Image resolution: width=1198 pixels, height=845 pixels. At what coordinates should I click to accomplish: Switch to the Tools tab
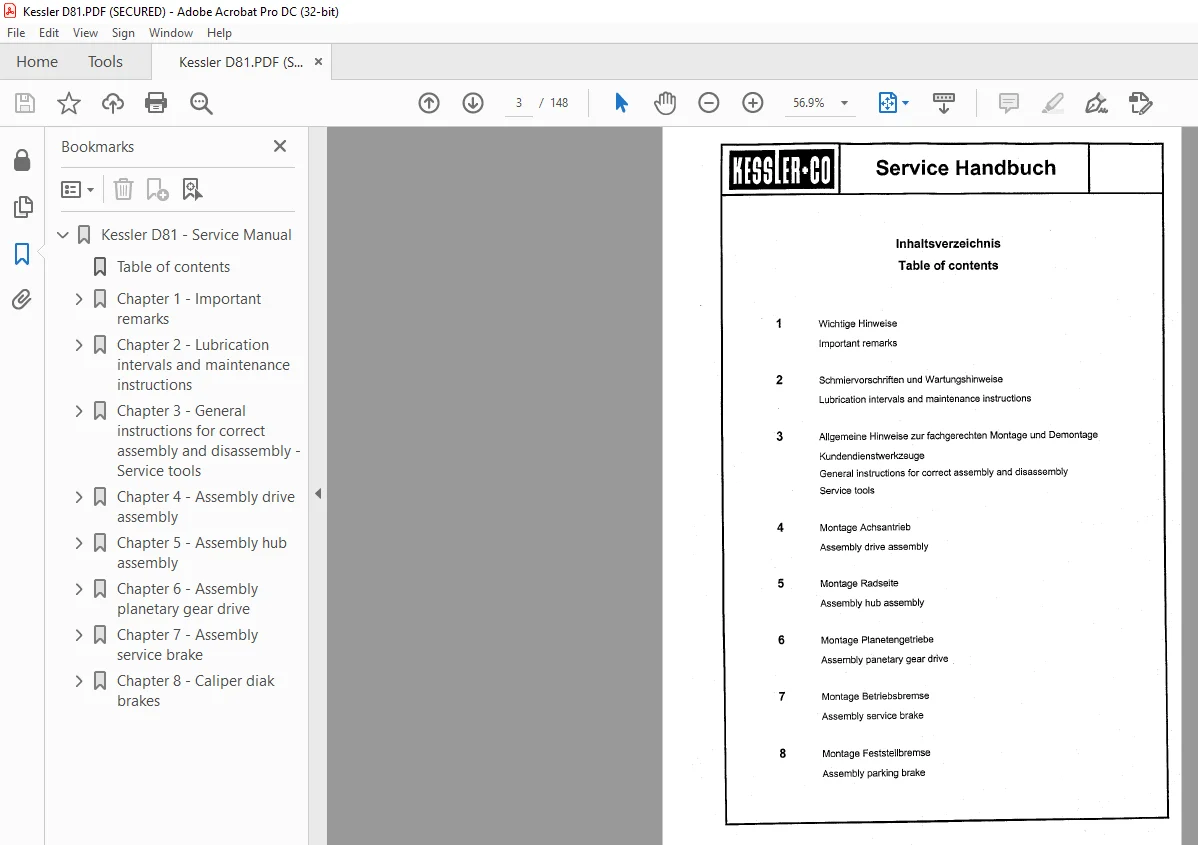point(105,62)
